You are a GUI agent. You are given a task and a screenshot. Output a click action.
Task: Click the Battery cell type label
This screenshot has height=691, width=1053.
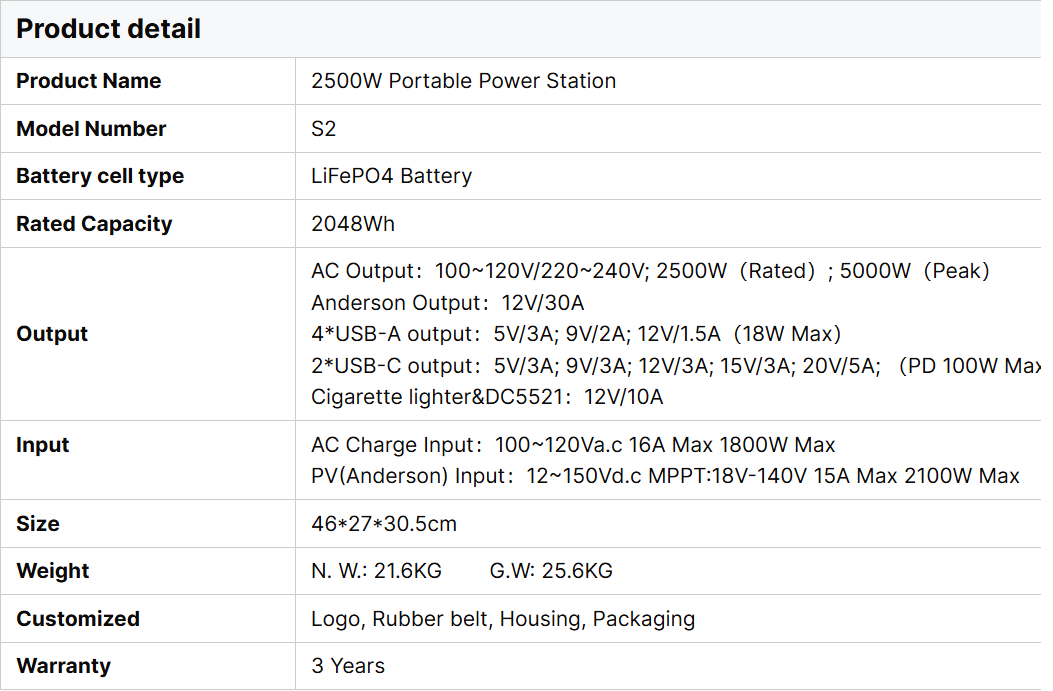tap(100, 176)
